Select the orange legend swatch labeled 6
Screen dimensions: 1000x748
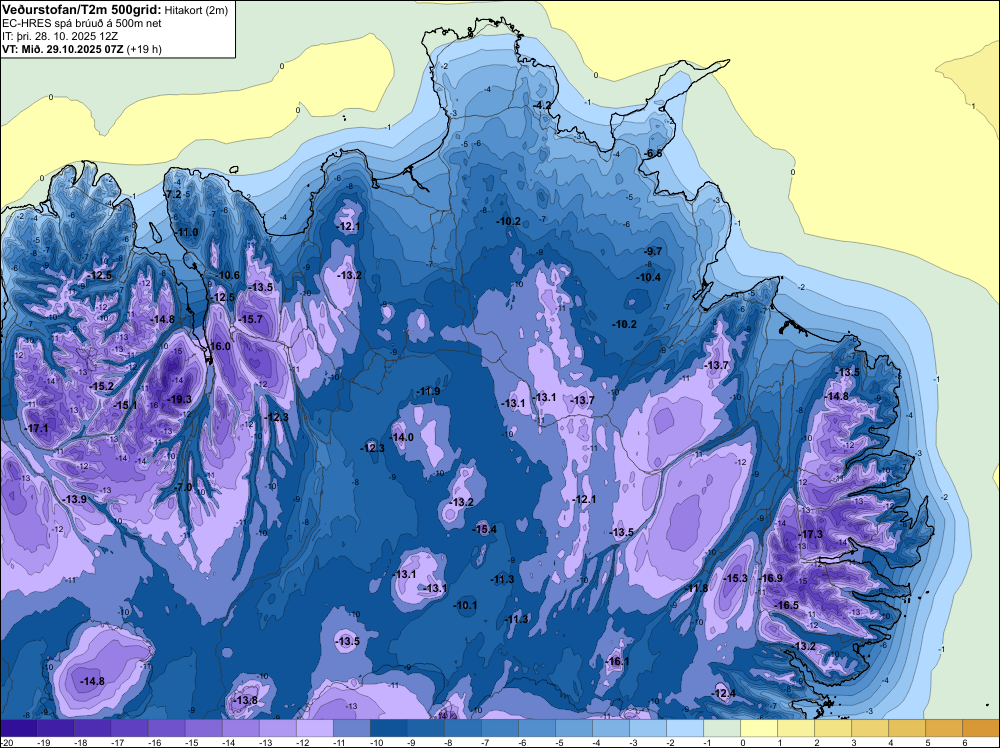click(981, 727)
